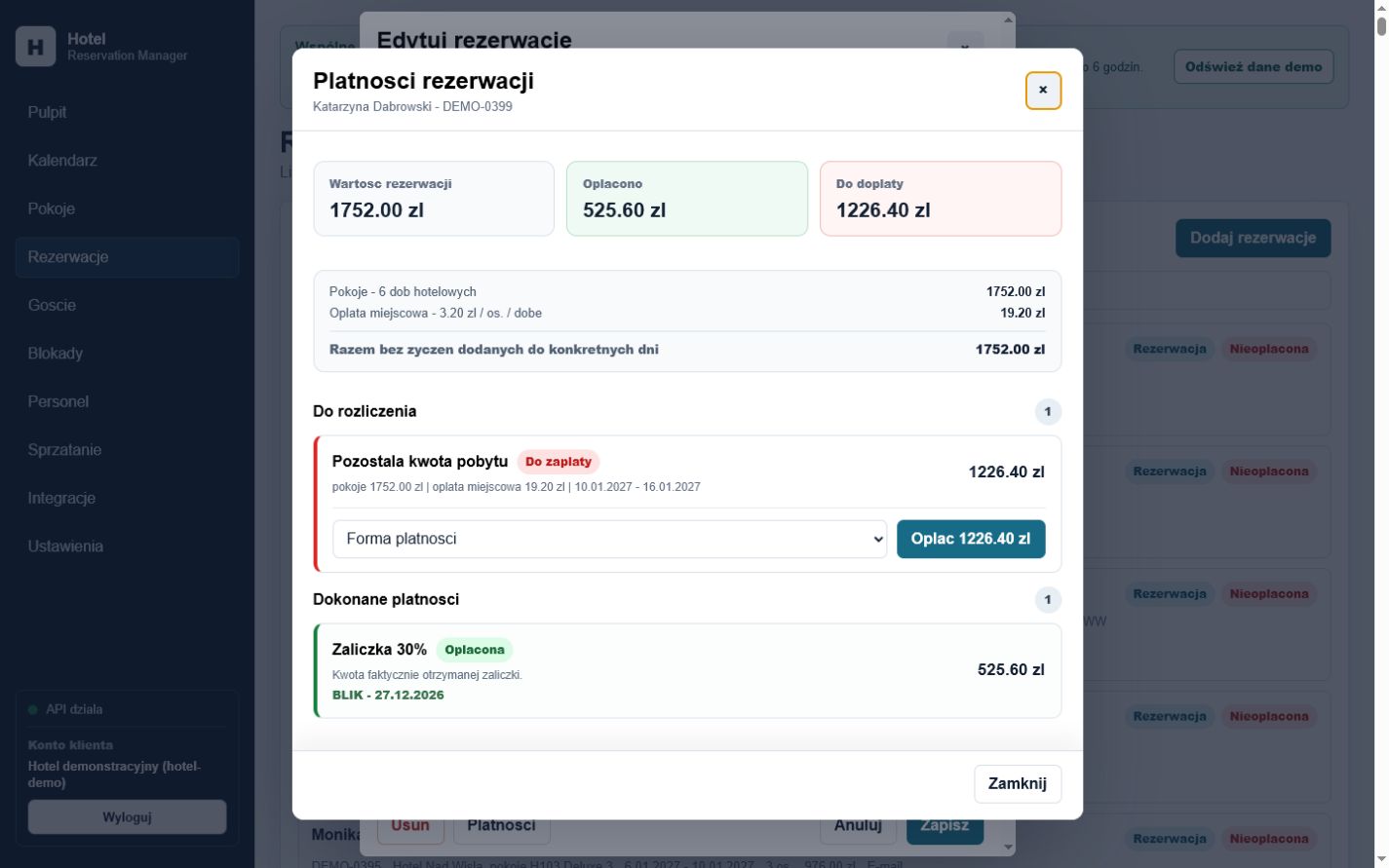The height and width of the screenshot is (868, 1389).
Task: Click Odśwież dane demo button
Action: coord(1254,67)
